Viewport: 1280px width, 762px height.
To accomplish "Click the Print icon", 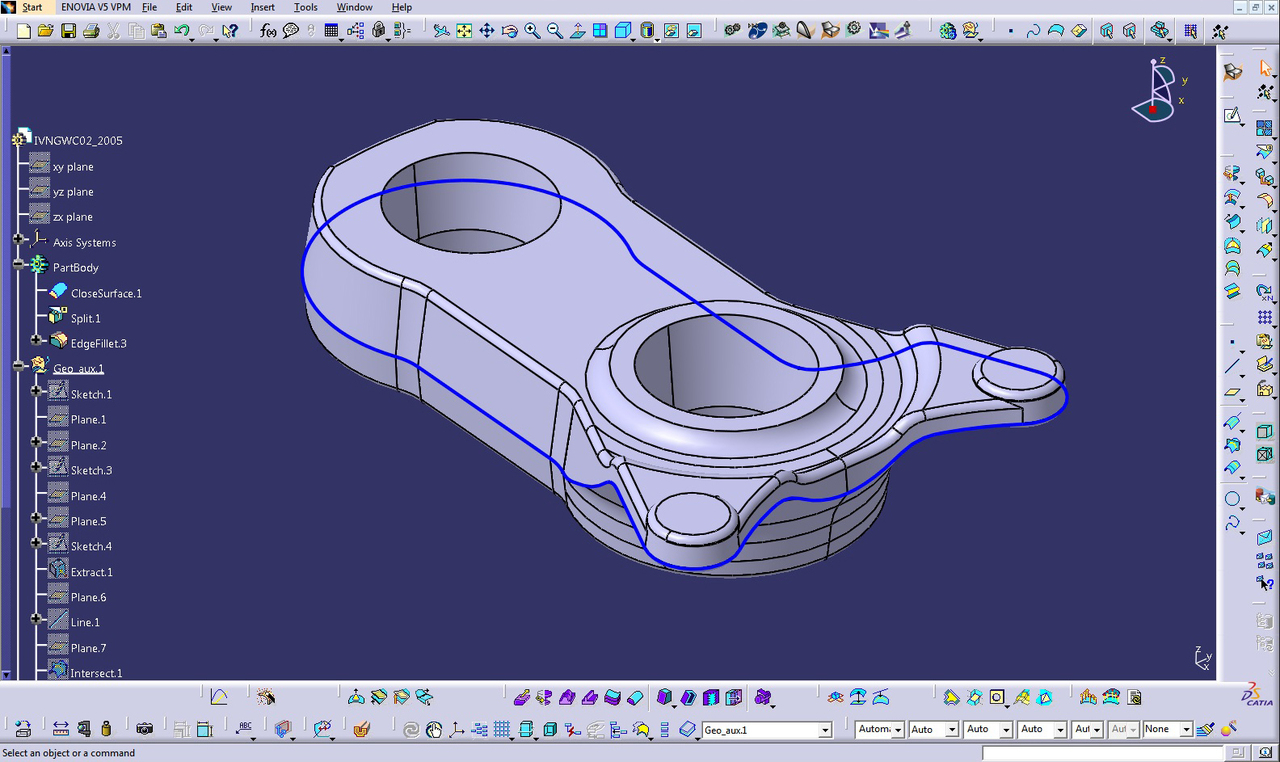I will pyautogui.click(x=91, y=31).
